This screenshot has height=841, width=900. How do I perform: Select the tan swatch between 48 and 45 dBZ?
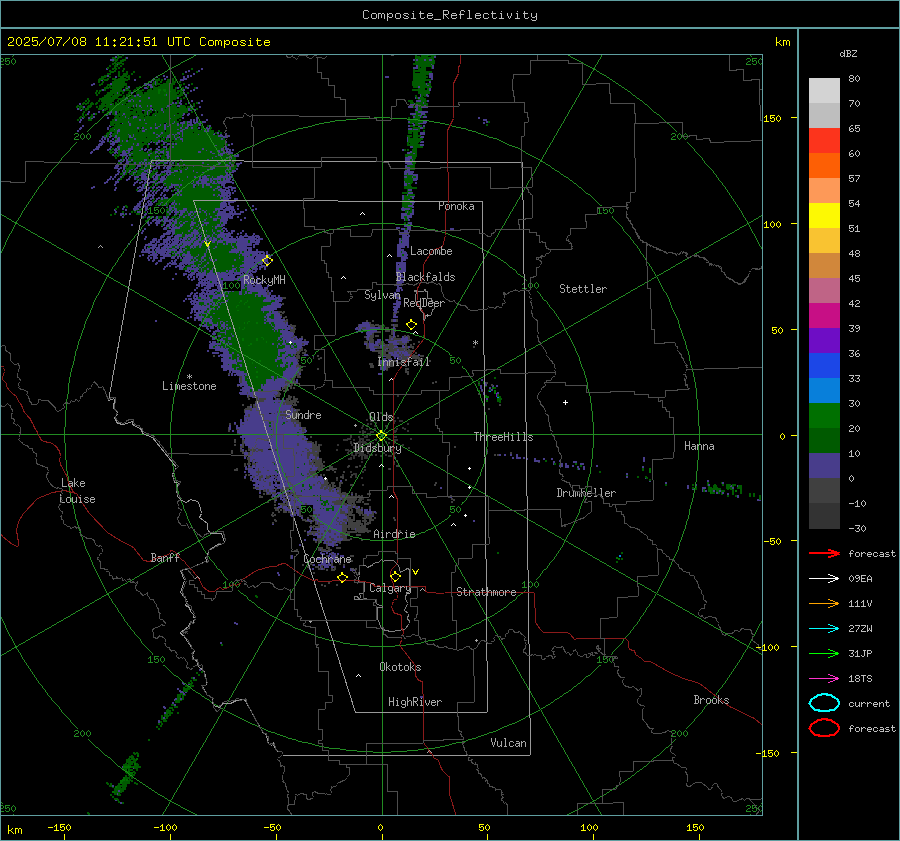tap(824, 266)
